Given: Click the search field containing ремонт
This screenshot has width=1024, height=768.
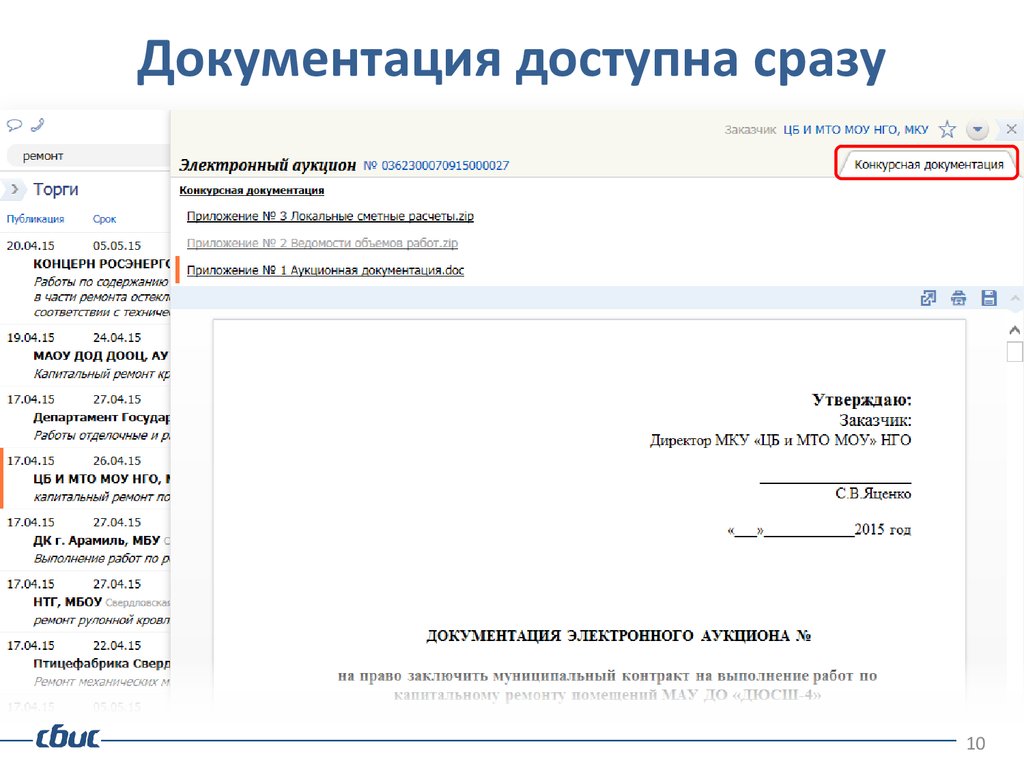Looking at the screenshot, I should (x=85, y=156).
